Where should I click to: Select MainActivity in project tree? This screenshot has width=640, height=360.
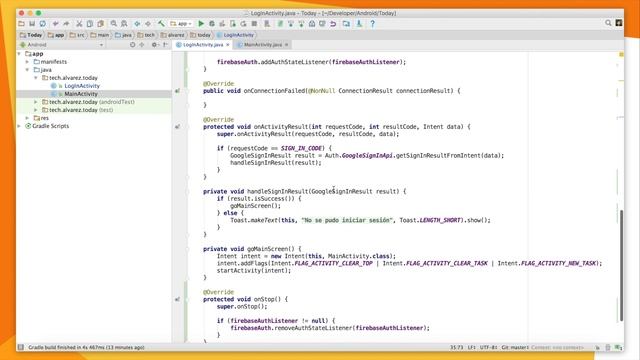[x=81, y=94]
